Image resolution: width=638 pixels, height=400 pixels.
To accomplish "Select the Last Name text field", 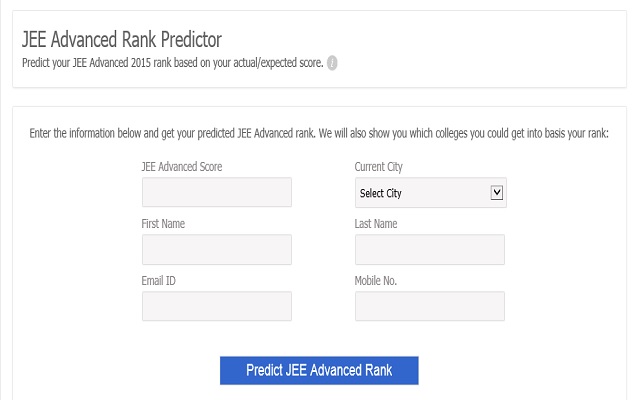I will pos(430,250).
